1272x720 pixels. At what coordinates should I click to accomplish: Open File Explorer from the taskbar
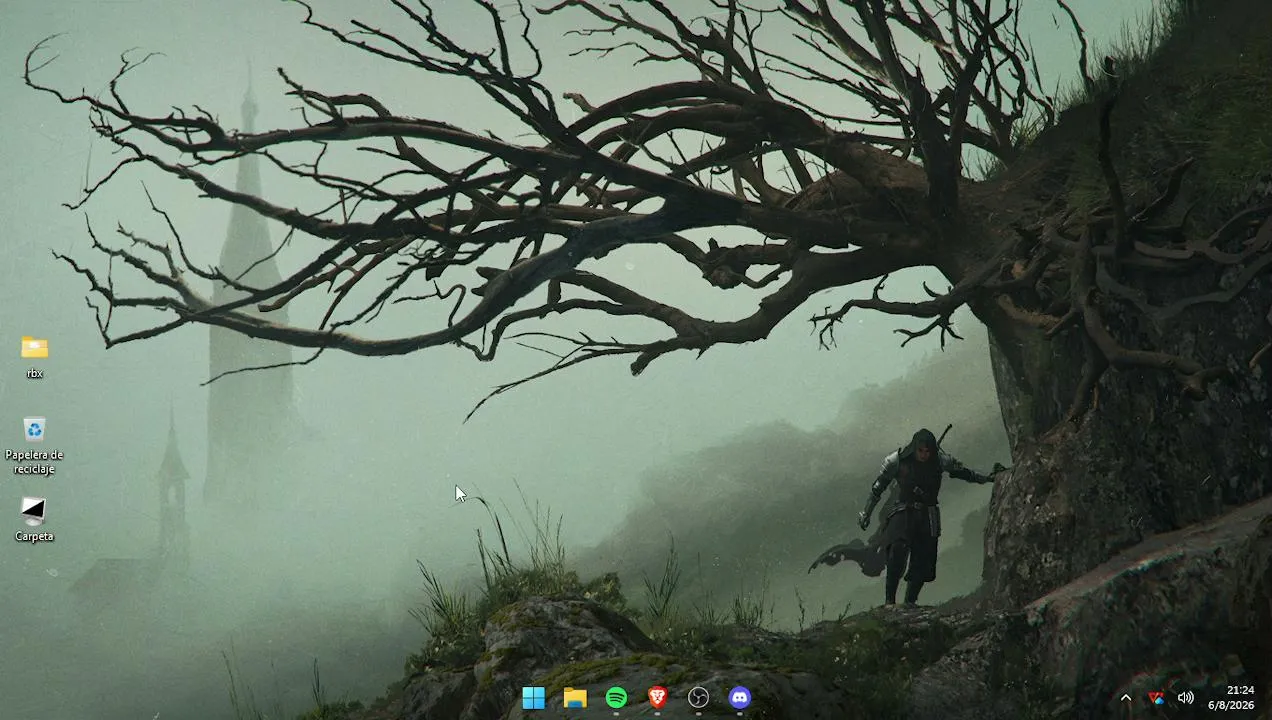click(575, 697)
